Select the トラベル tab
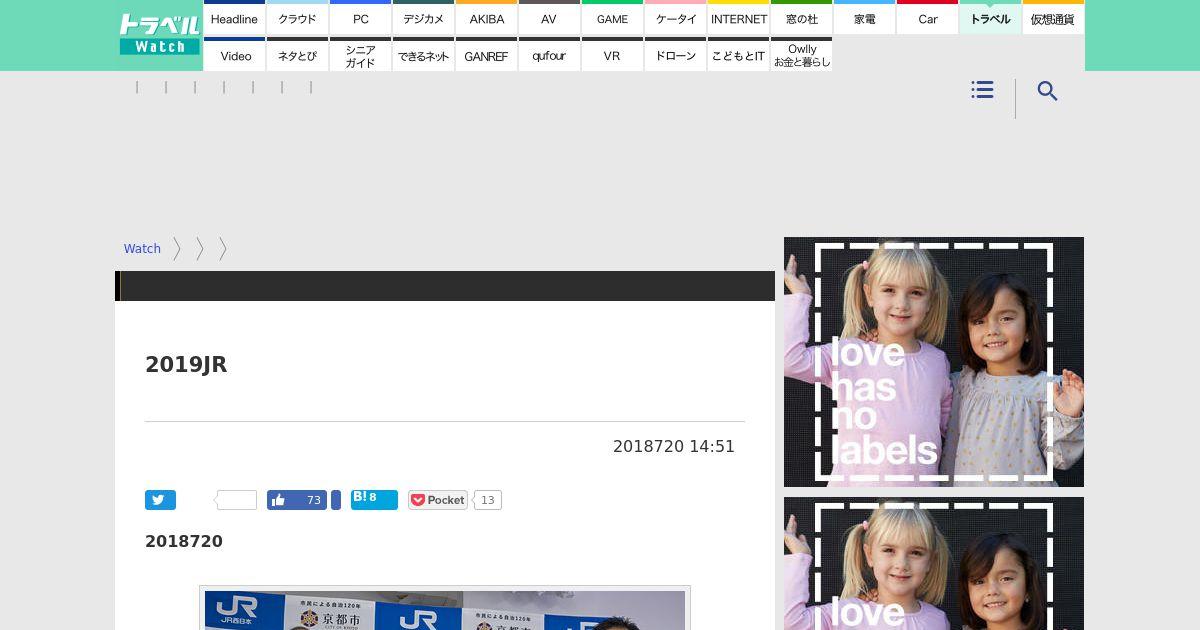 click(x=990, y=18)
